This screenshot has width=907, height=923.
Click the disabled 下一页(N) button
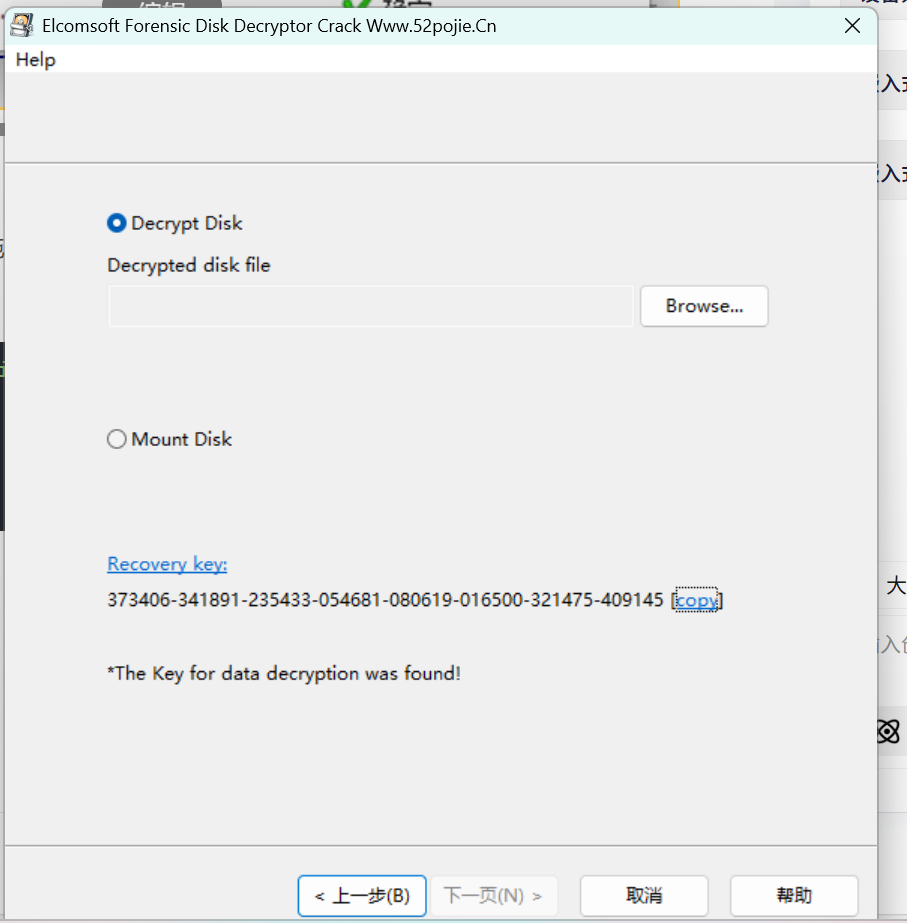(493, 895)
